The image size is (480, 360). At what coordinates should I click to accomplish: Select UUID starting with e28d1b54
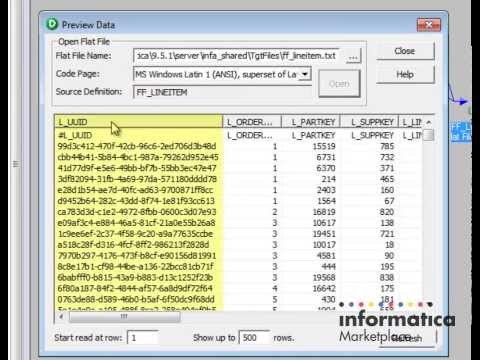point(135,190)
